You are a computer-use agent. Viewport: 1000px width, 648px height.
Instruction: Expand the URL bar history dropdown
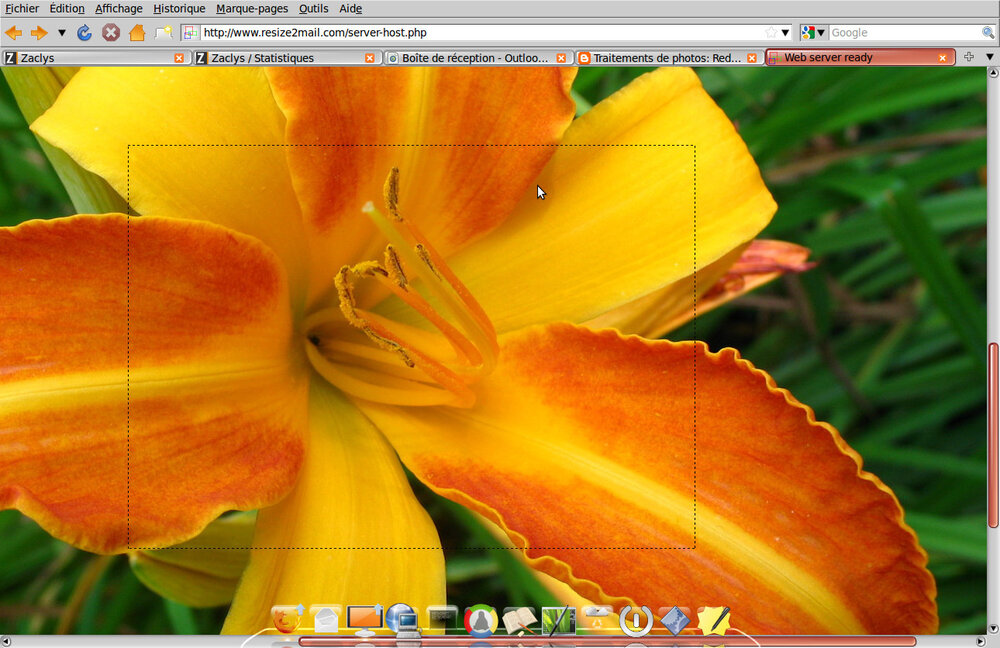click(785, 32)
